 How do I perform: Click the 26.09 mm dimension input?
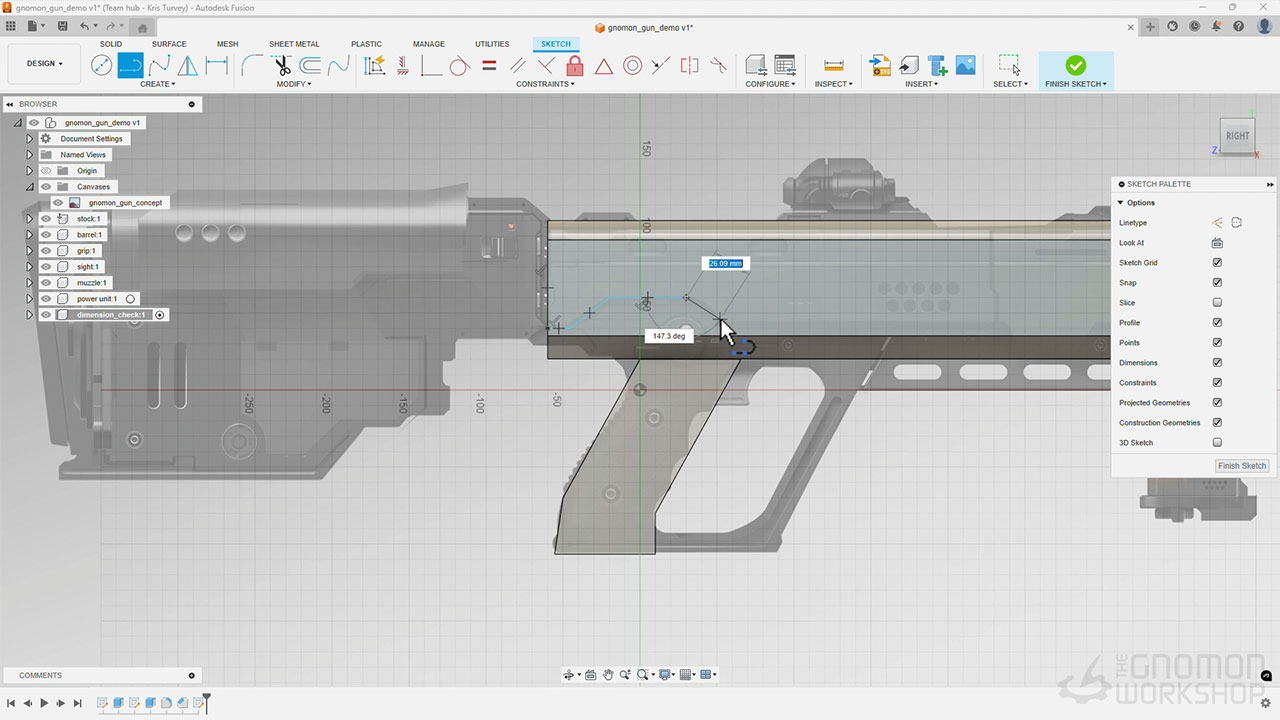click(x=725, y=264)
